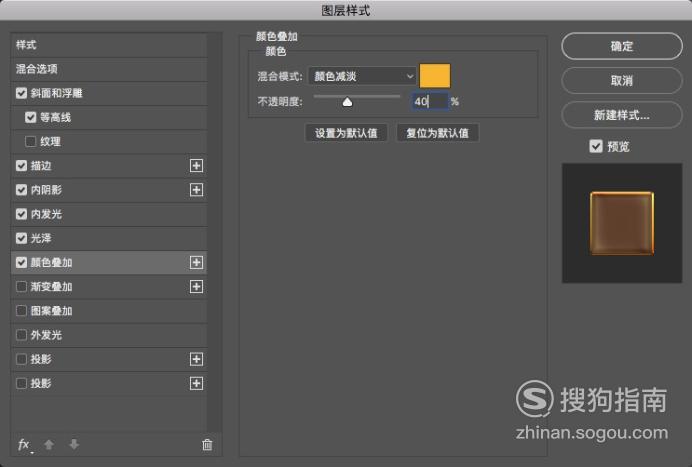Click the 取消 cancel button
Viewport: 692px width, 467px height.
pyautogui.click(x=622, y=80)
